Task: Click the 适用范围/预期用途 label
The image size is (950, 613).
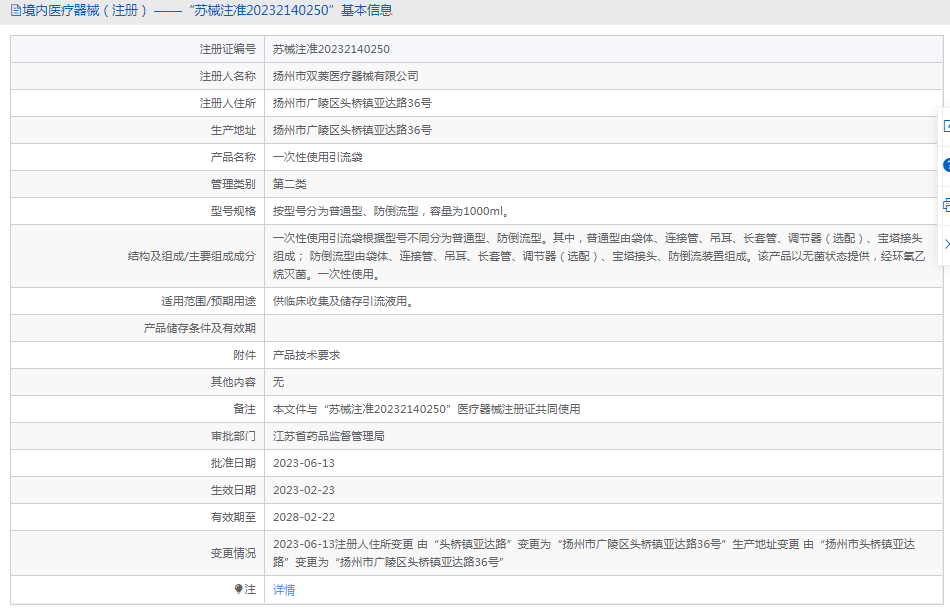Action: pos(208,301)
